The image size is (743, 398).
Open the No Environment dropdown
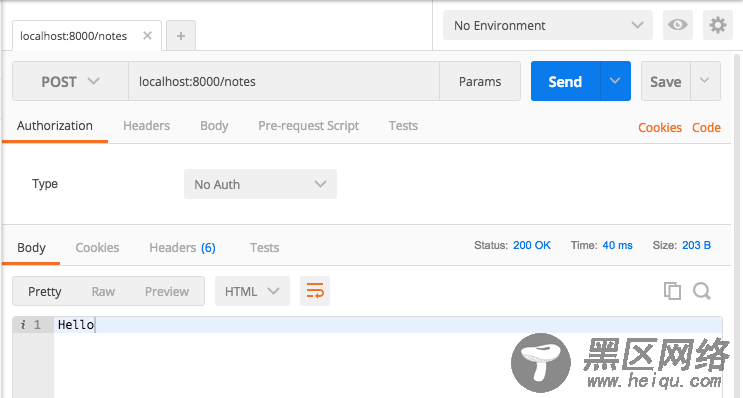point(548,25)
